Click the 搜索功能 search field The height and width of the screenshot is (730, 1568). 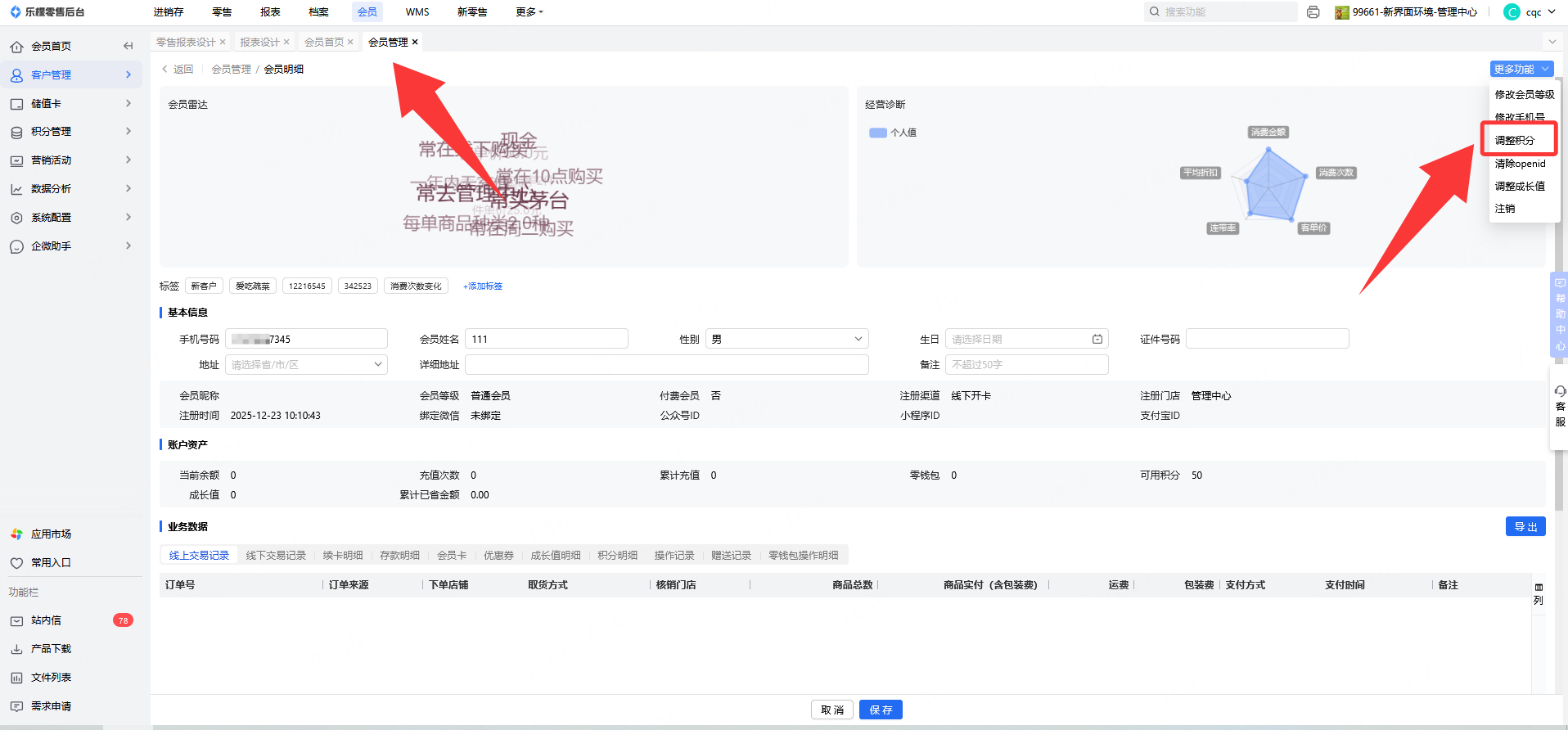pyautogui.click(x=1221, y=11)
